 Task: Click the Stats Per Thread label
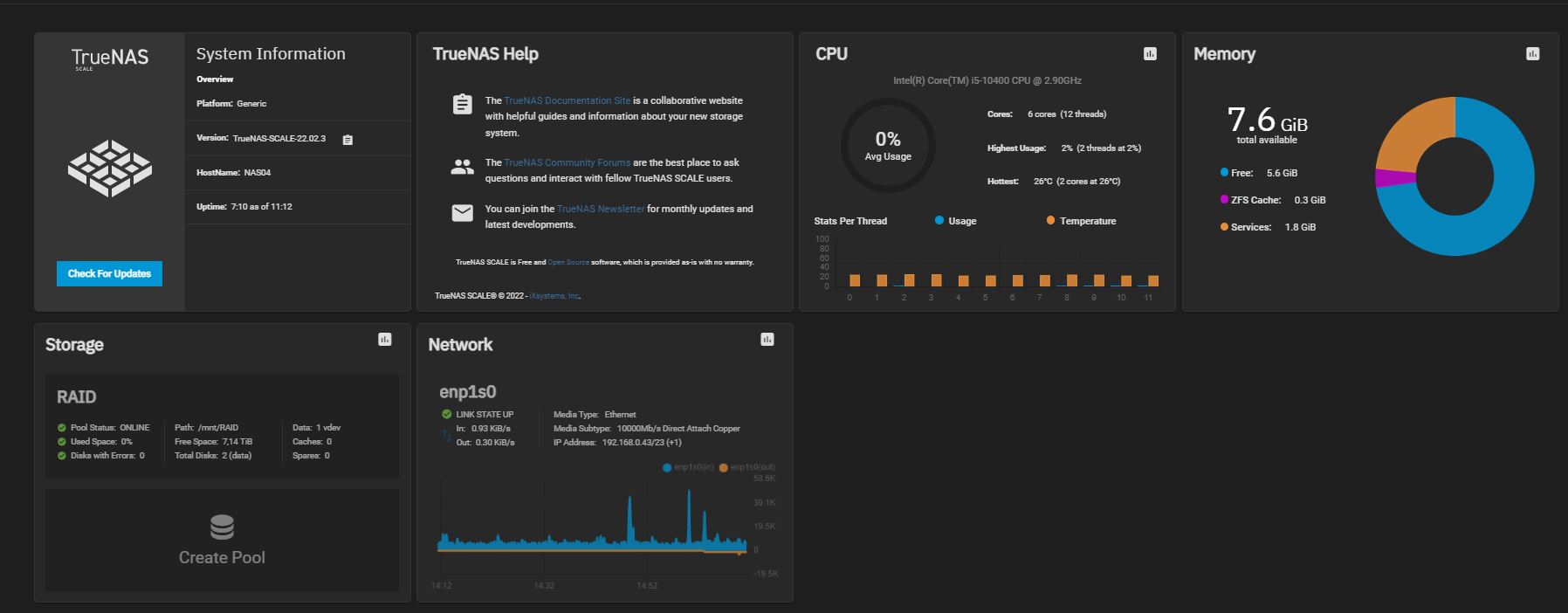pos(850,221)
